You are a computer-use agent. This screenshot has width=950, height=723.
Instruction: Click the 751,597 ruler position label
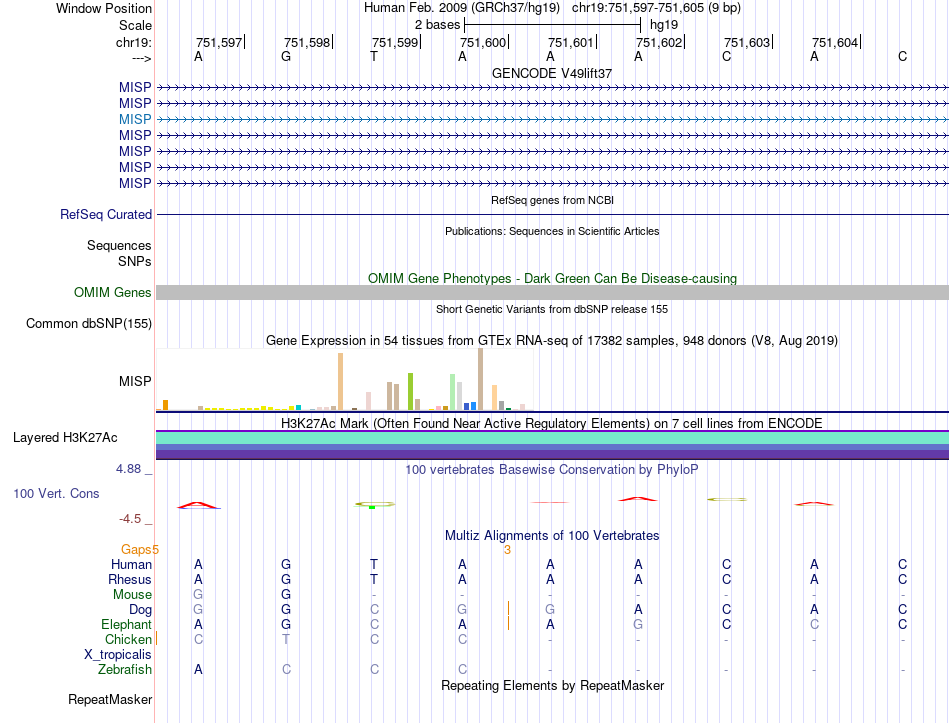click(219, 42)
